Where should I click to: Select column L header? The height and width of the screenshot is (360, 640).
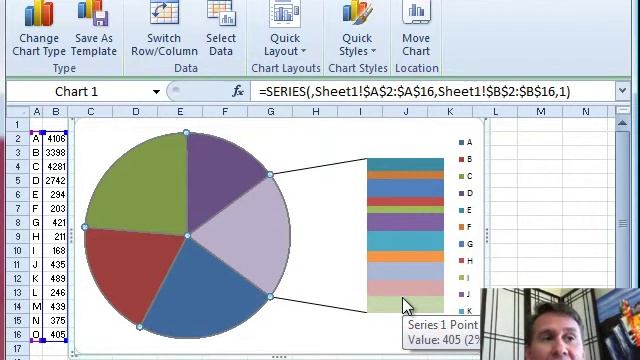[x=495, y=111]
